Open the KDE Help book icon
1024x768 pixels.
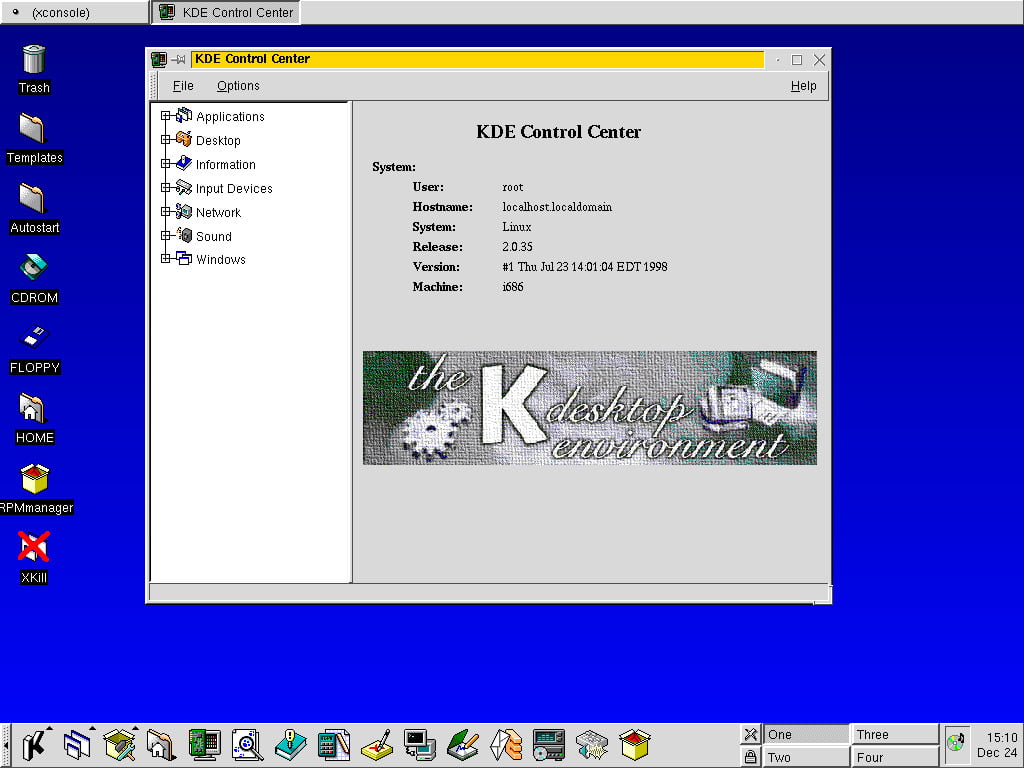[x=291, y=745]
